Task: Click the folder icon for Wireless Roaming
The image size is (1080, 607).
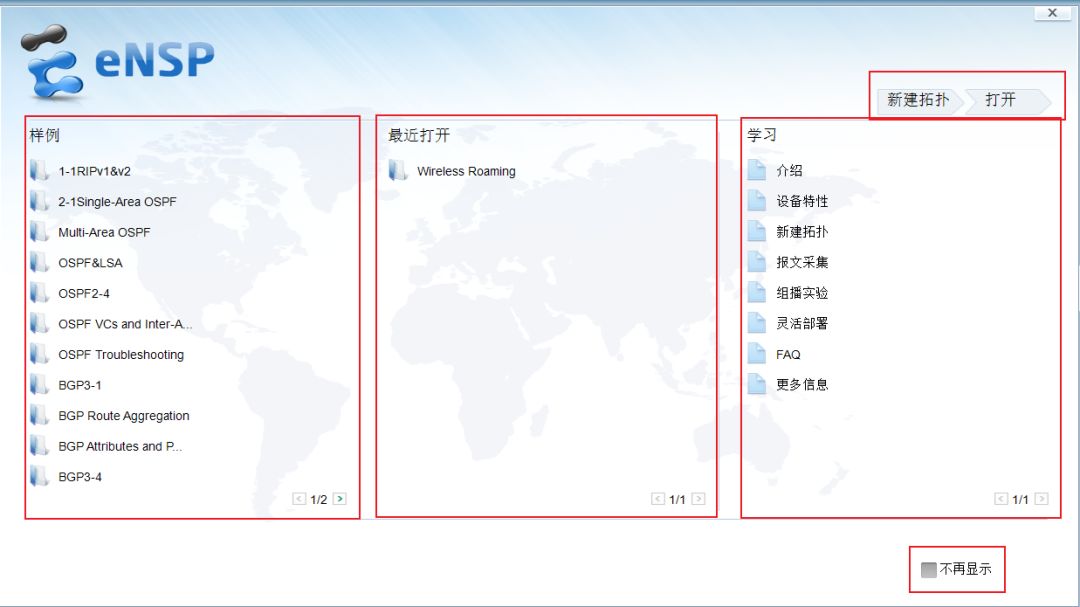Action: pos(398,170)
